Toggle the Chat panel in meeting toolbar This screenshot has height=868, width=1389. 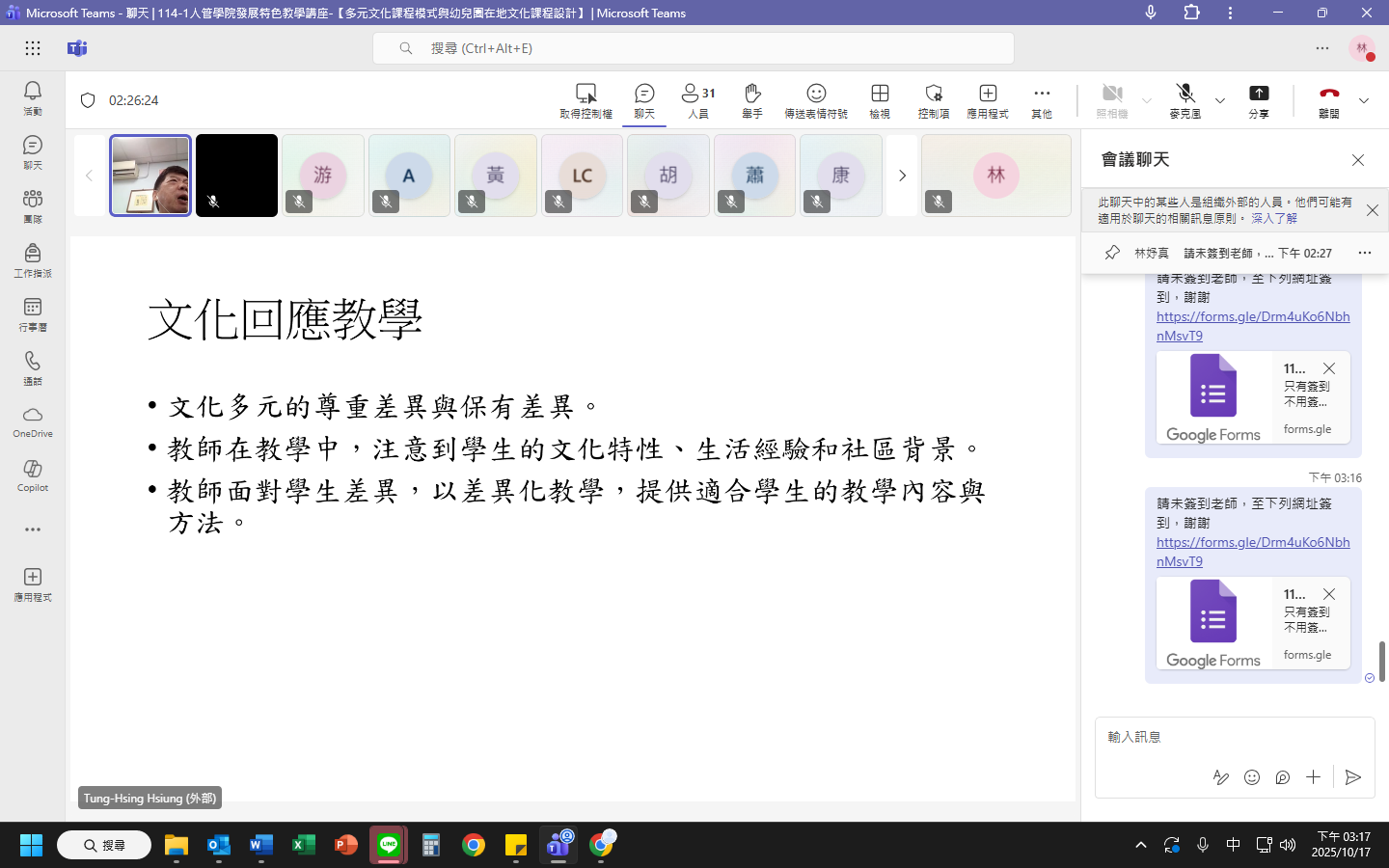point(644,99)
